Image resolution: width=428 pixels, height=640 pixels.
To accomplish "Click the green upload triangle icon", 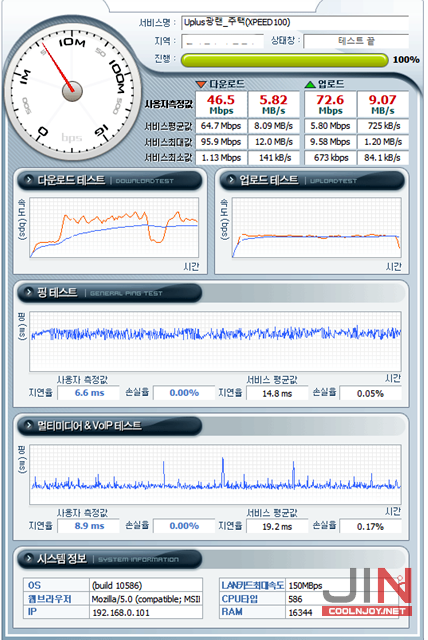I will (x=310, y=84).
